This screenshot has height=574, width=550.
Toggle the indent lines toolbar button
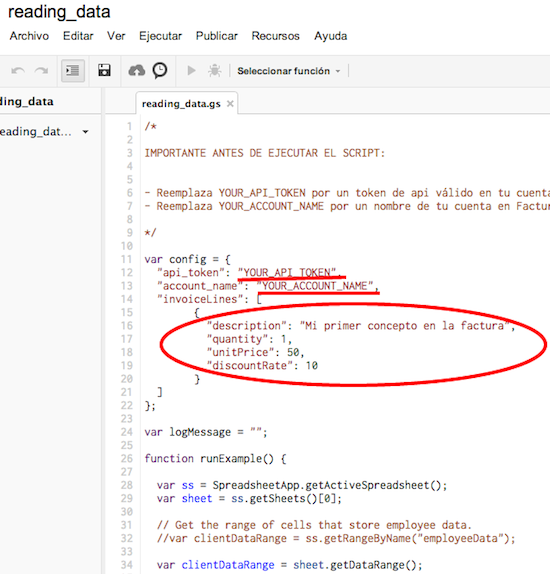[x=73, y=70]
